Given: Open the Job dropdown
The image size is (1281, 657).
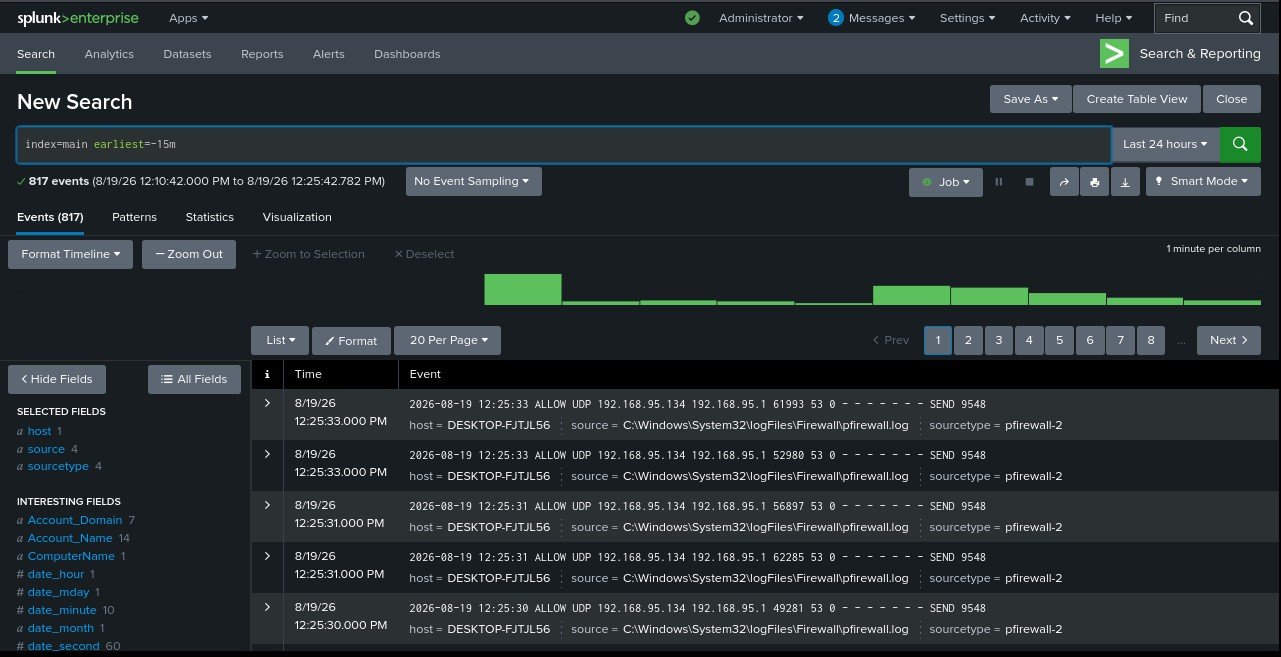Looking at the screenshot, I should (x=945, y=182).
